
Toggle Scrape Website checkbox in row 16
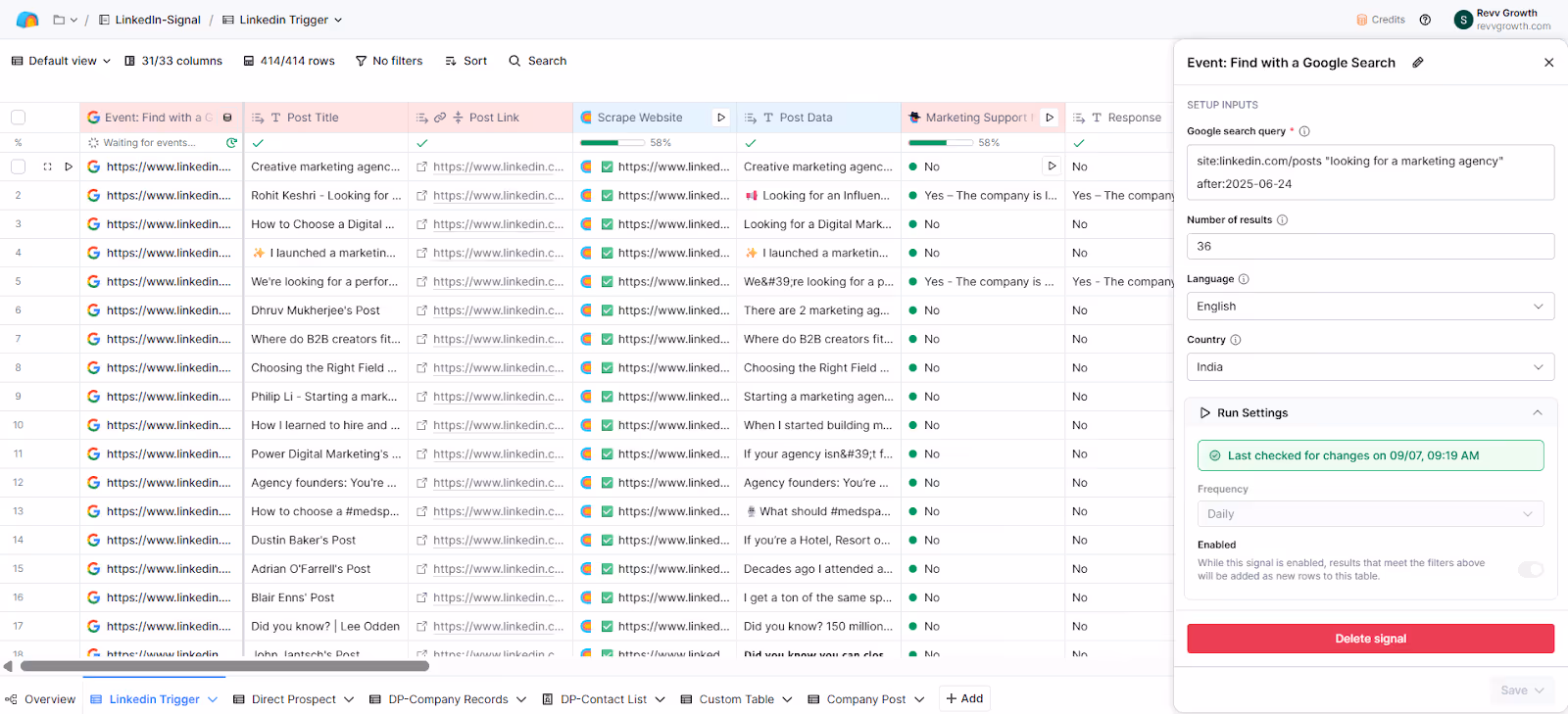608,597
